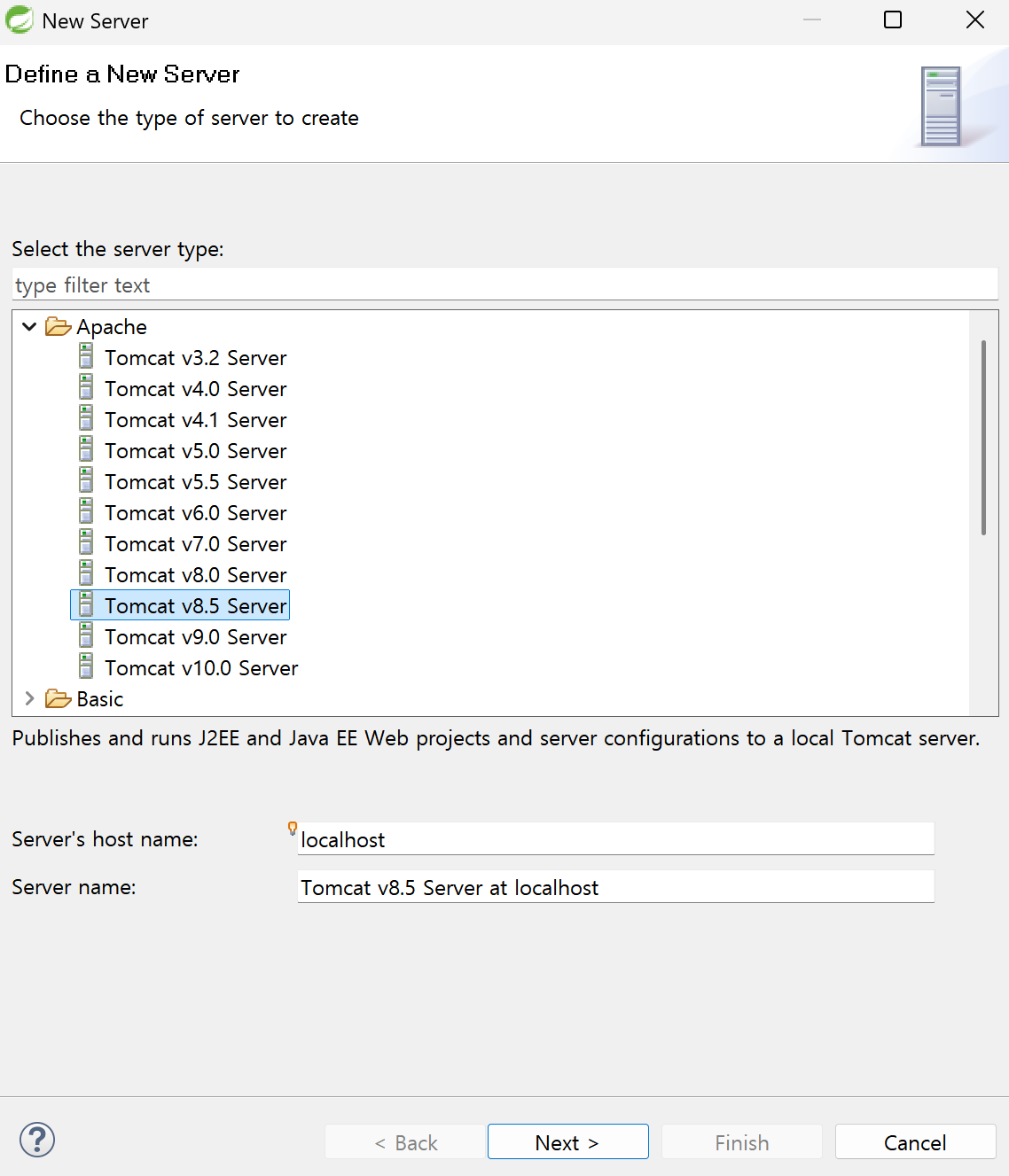Click the Tomcat v10.0 Server icon
The width and height of the screenshot is (1009, 1176).
[x=86, y=666]
